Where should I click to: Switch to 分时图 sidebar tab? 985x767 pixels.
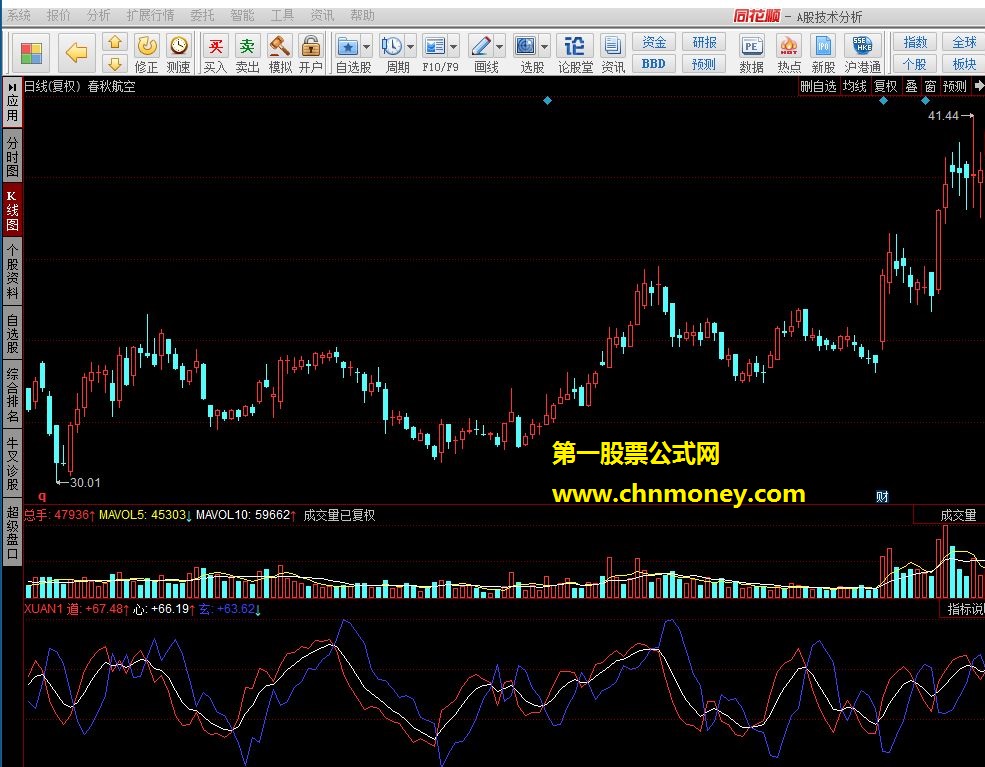(12, 156)
